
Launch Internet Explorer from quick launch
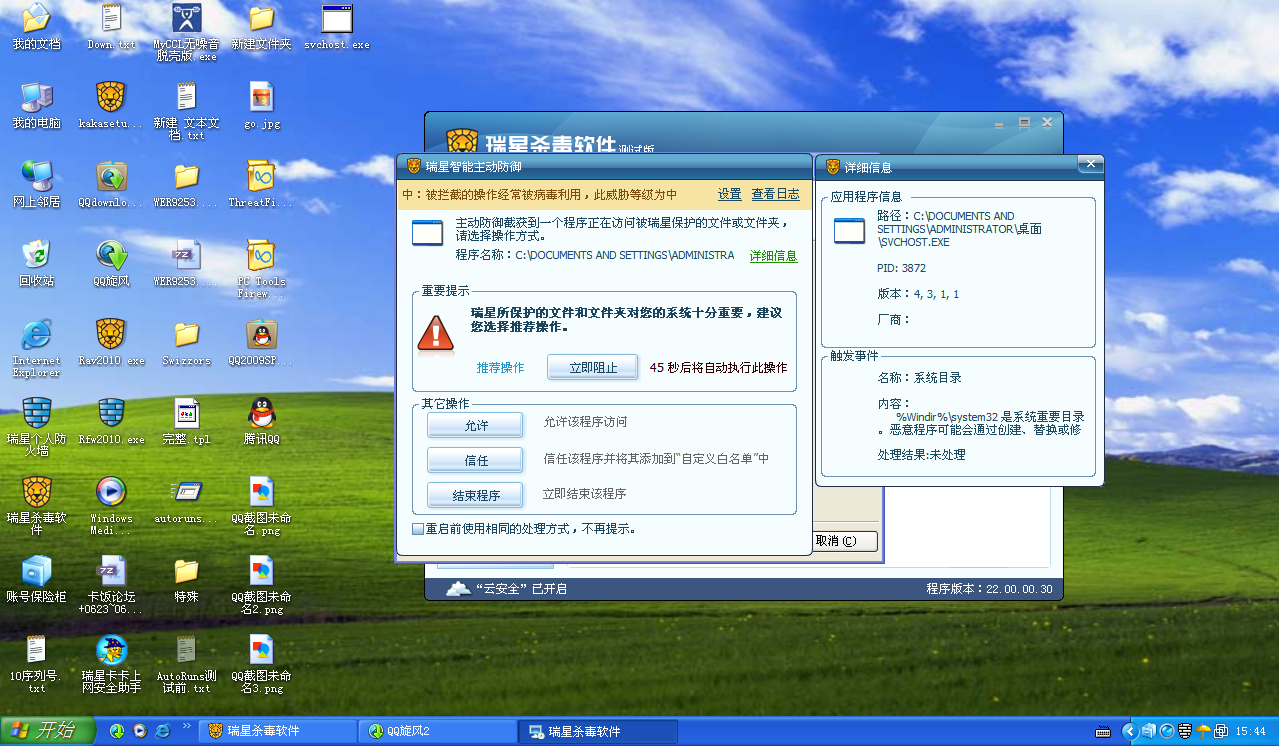point(162,731)
